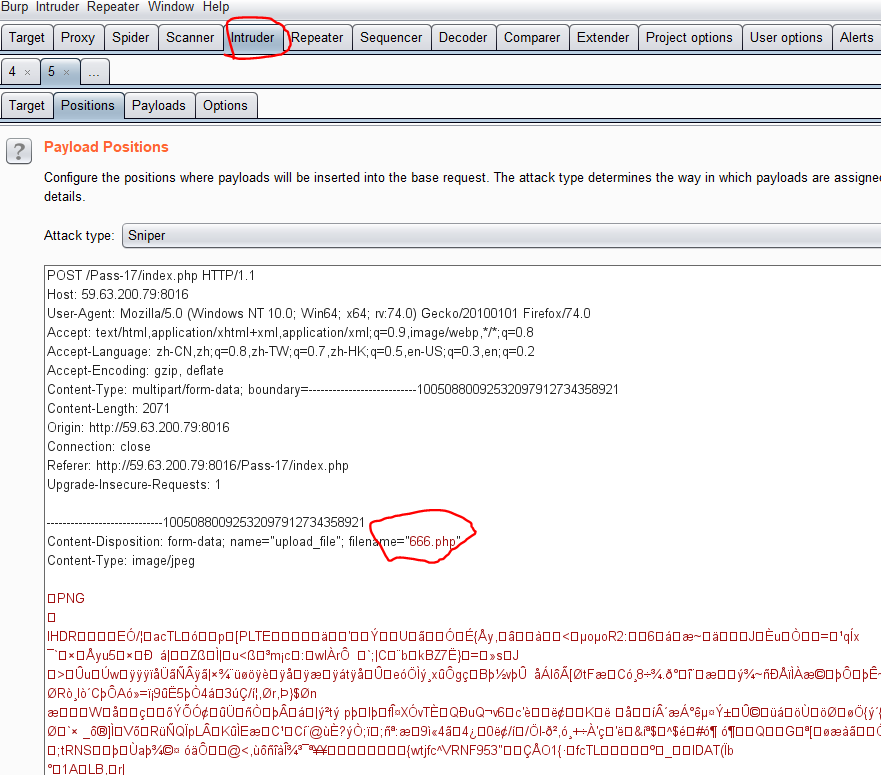Click the IHDR binary data line
The width and height of the screenshot is (881, 775).
[453, 637]
